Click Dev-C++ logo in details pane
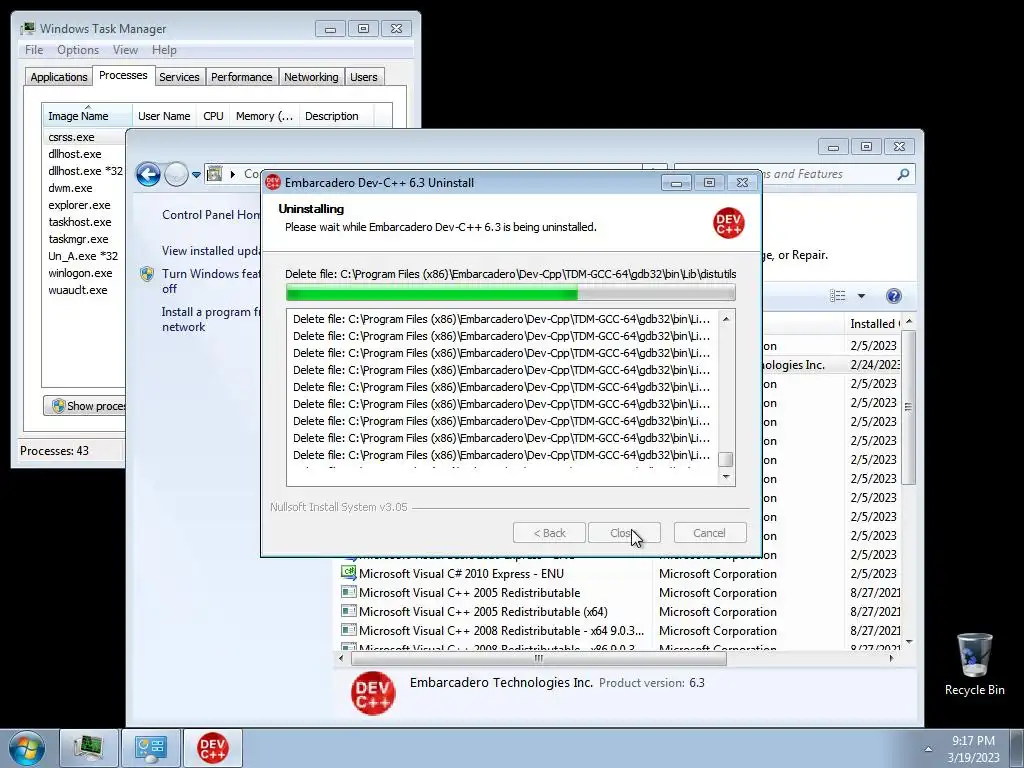This screenshot has height=768, width=1024. [373, 694]
